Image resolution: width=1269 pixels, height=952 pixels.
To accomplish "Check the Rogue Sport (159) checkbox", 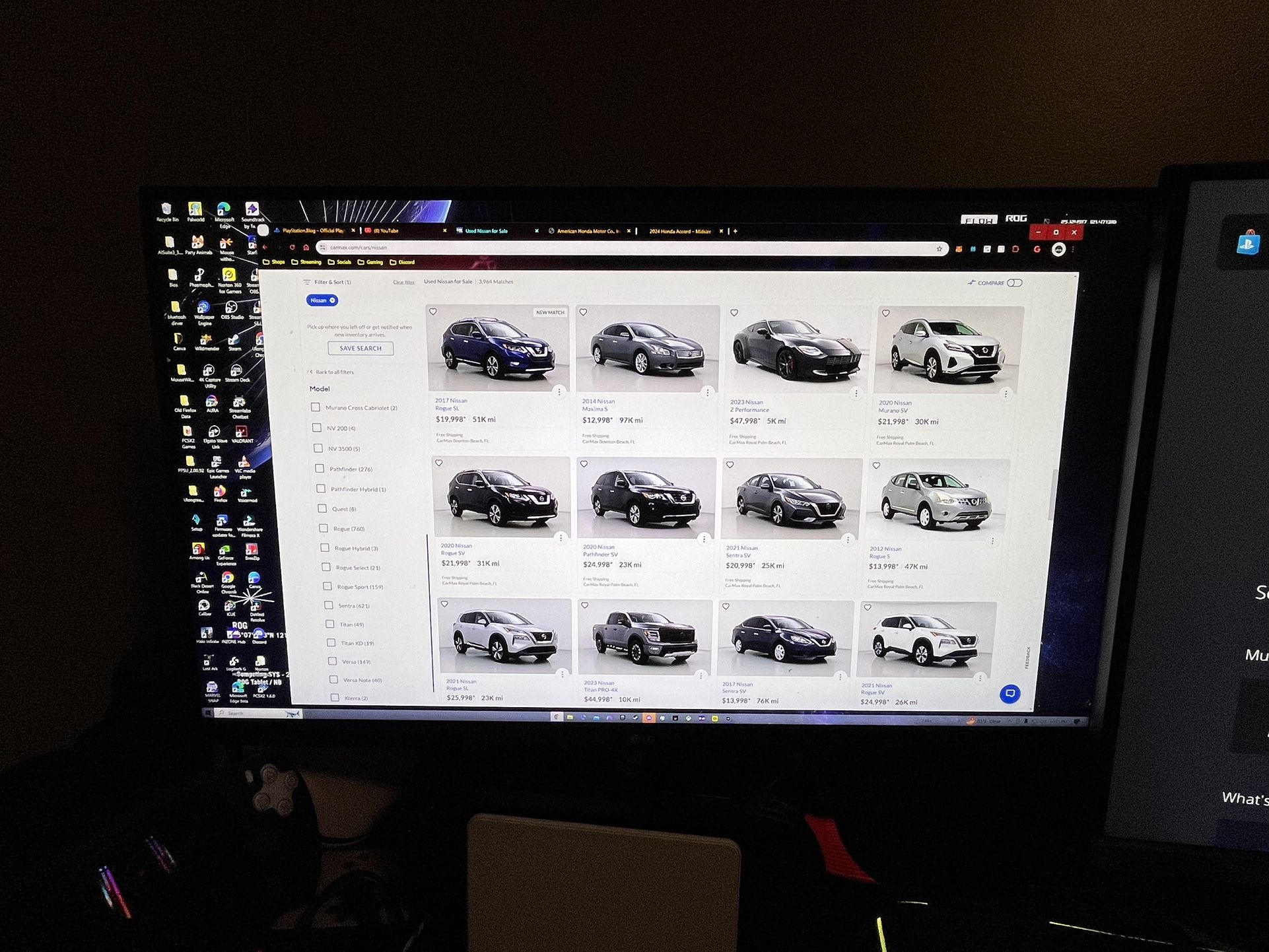I will pyautogui.click(x=327, y=586).
